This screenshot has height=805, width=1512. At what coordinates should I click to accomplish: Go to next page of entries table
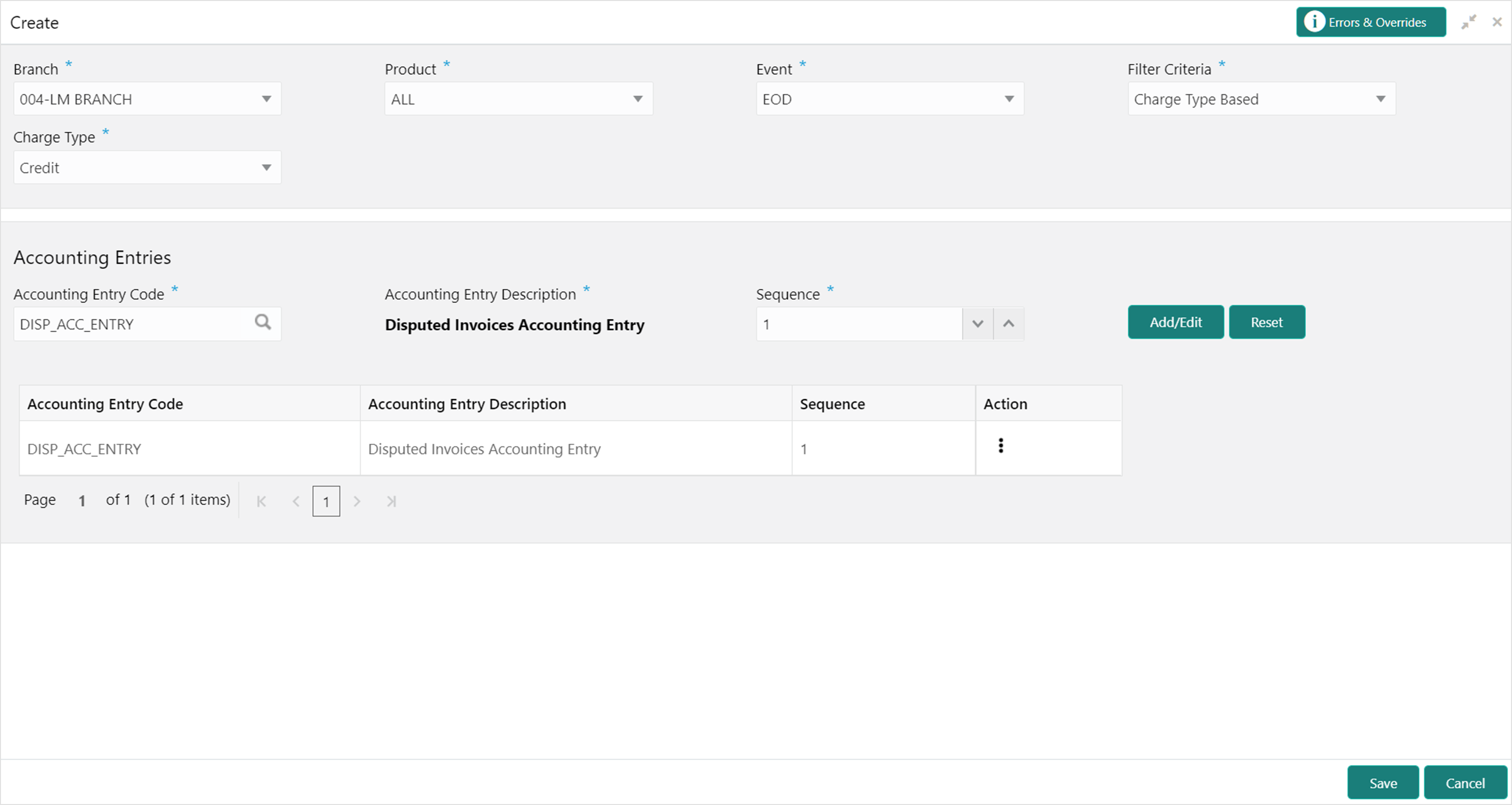tap(356, 501)
